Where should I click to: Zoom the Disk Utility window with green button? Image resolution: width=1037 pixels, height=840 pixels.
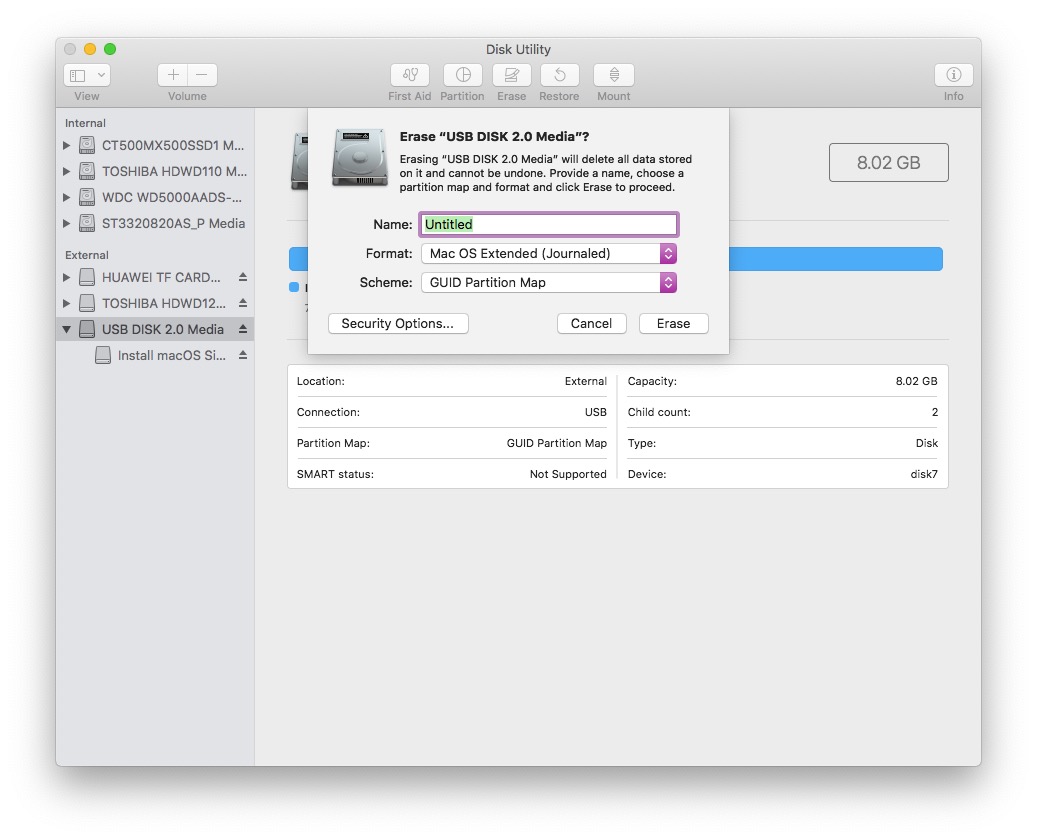click(110, 49)
